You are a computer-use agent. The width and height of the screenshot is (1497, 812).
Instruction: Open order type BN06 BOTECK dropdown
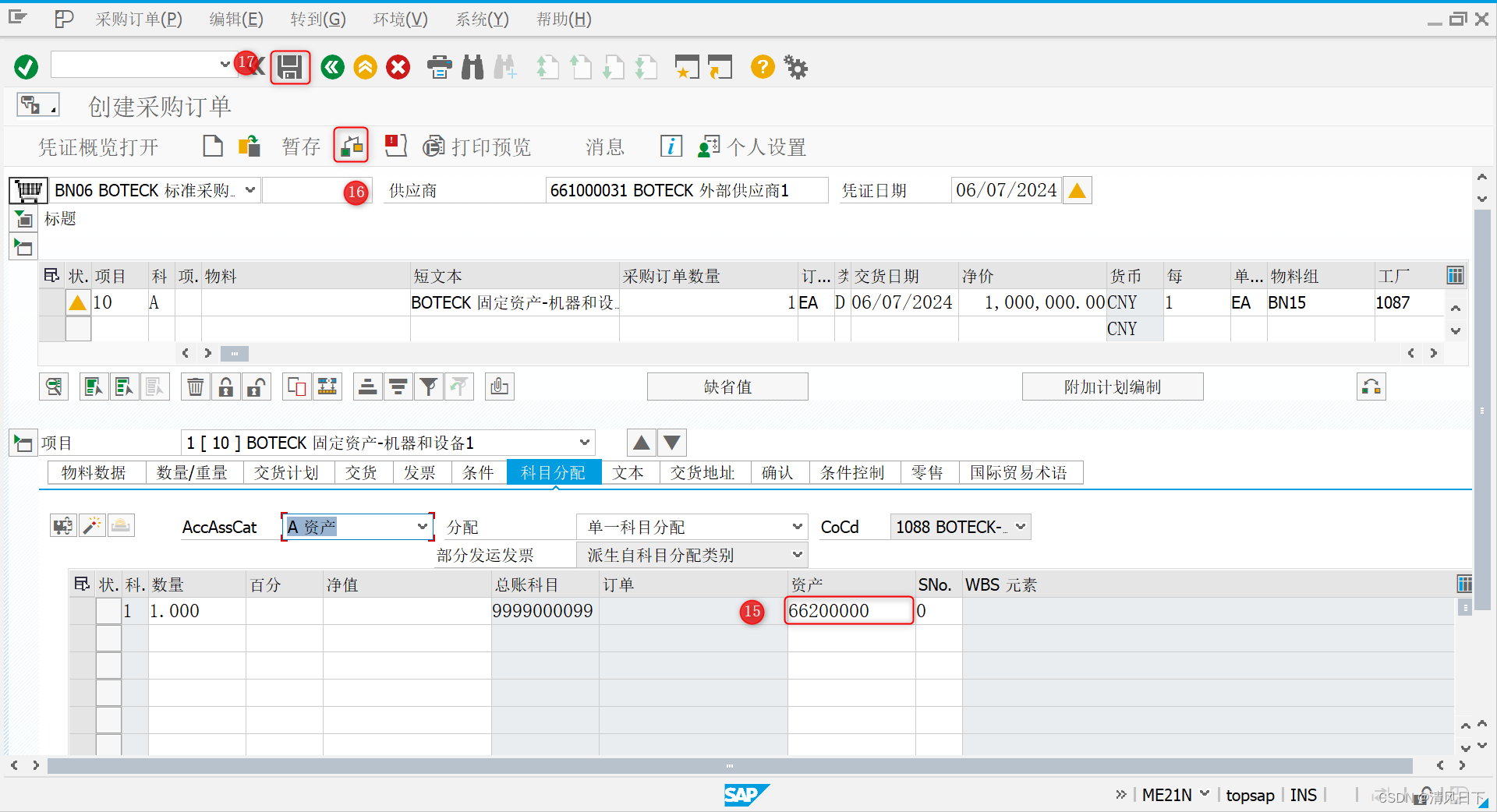click(250, 190)
